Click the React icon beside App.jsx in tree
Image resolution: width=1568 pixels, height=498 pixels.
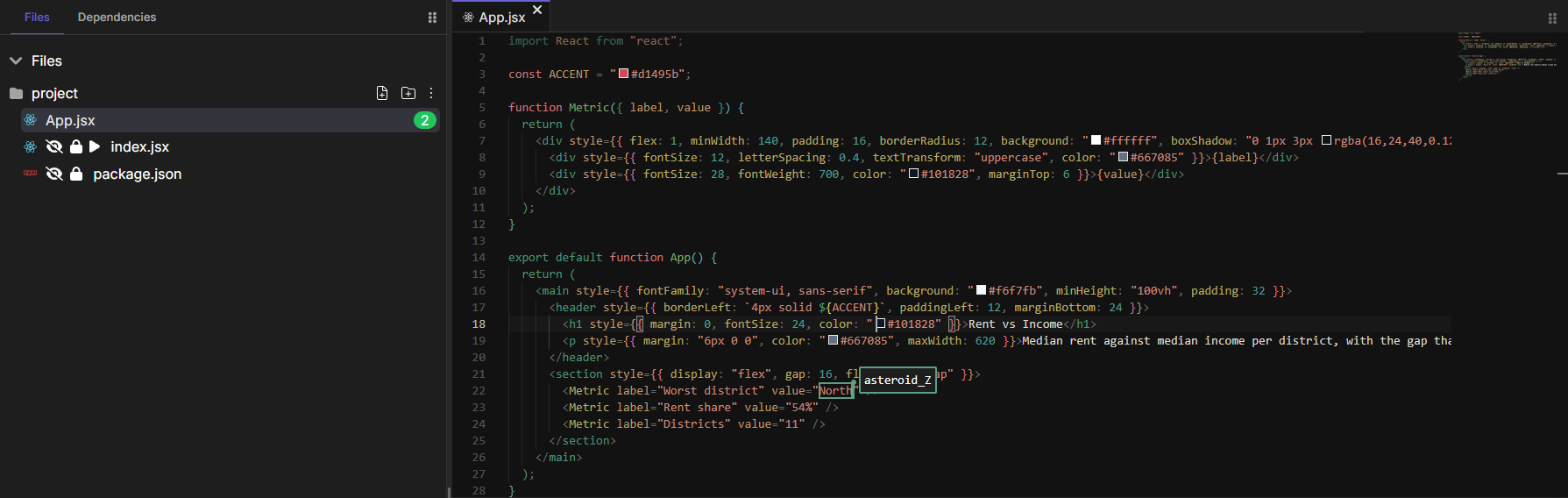pyautogui.click(x=30, y=120)
